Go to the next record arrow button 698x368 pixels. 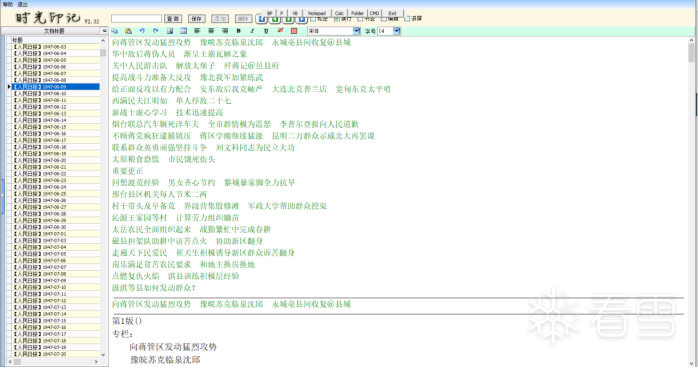pyautogui.click(x=288, y=19)
